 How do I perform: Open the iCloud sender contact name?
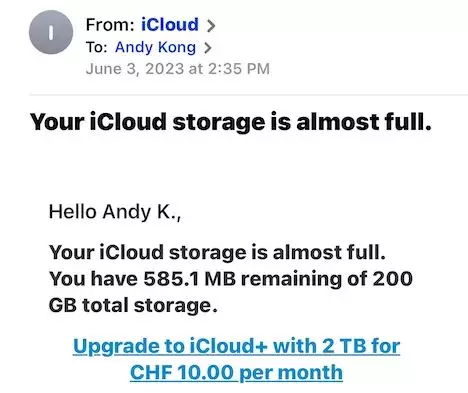click(x=170, y=25)
